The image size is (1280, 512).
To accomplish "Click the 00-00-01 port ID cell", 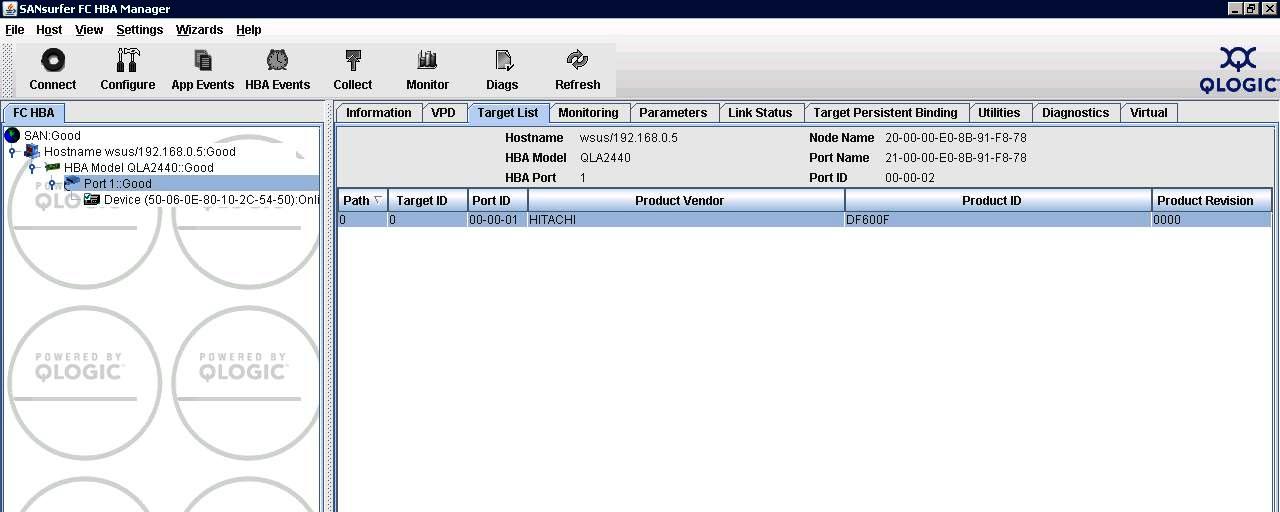I will pos(497,219).
